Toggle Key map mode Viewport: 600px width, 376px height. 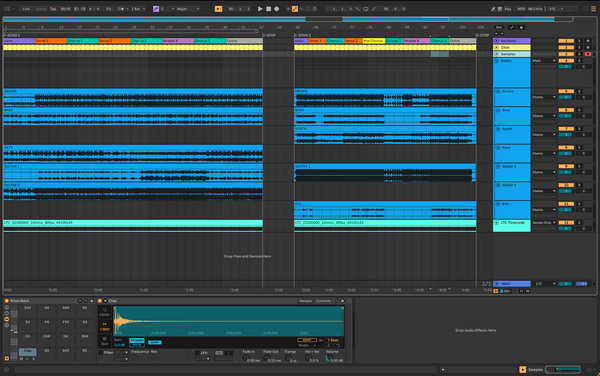click(x=508, y=9)
